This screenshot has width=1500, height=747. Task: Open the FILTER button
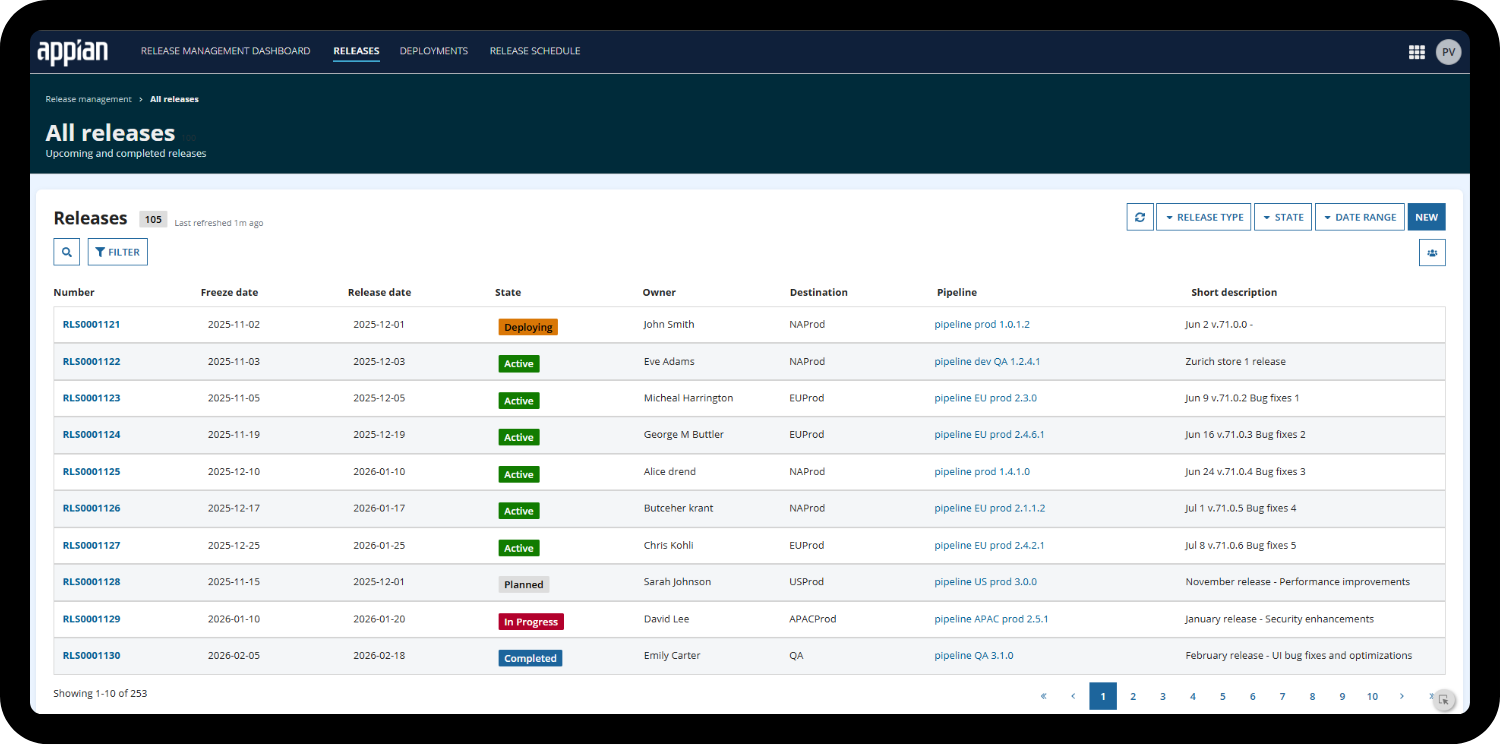click(x=118, y=252)
